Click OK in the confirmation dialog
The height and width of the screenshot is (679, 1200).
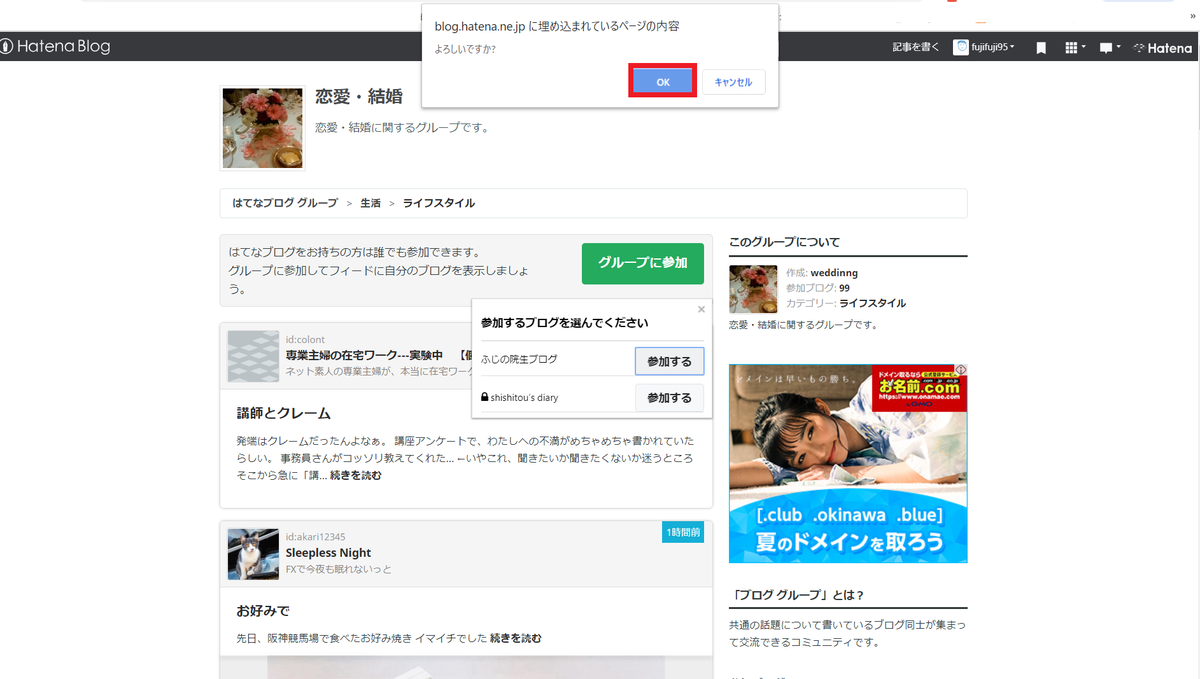663,82
